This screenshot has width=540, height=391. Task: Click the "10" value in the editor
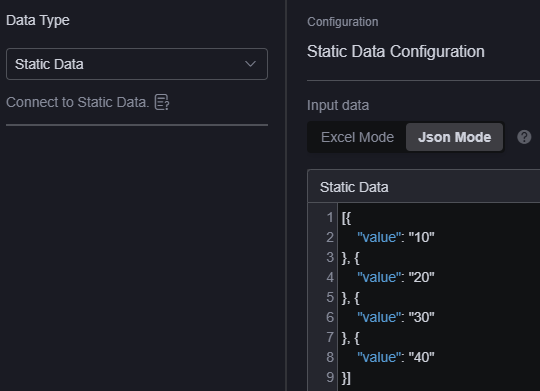click(x=422, y=237)
